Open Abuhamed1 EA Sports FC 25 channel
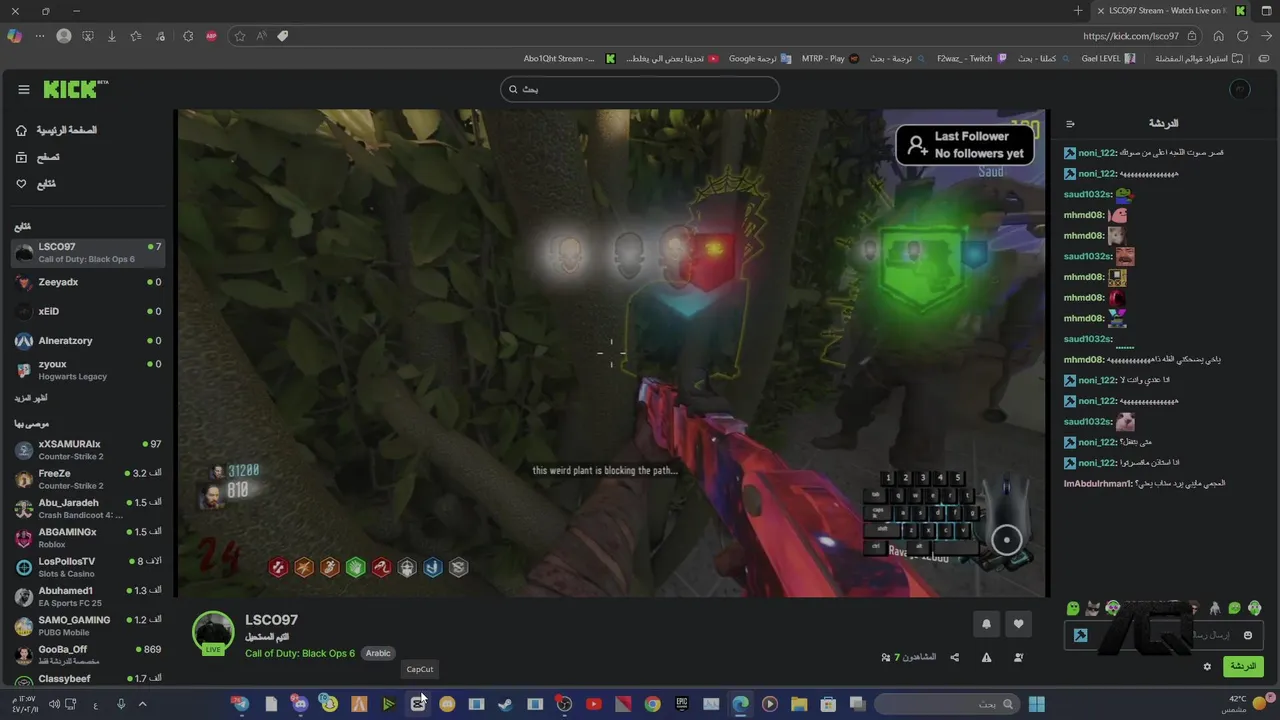The image size is (1280, 720). tap(88, 596)
